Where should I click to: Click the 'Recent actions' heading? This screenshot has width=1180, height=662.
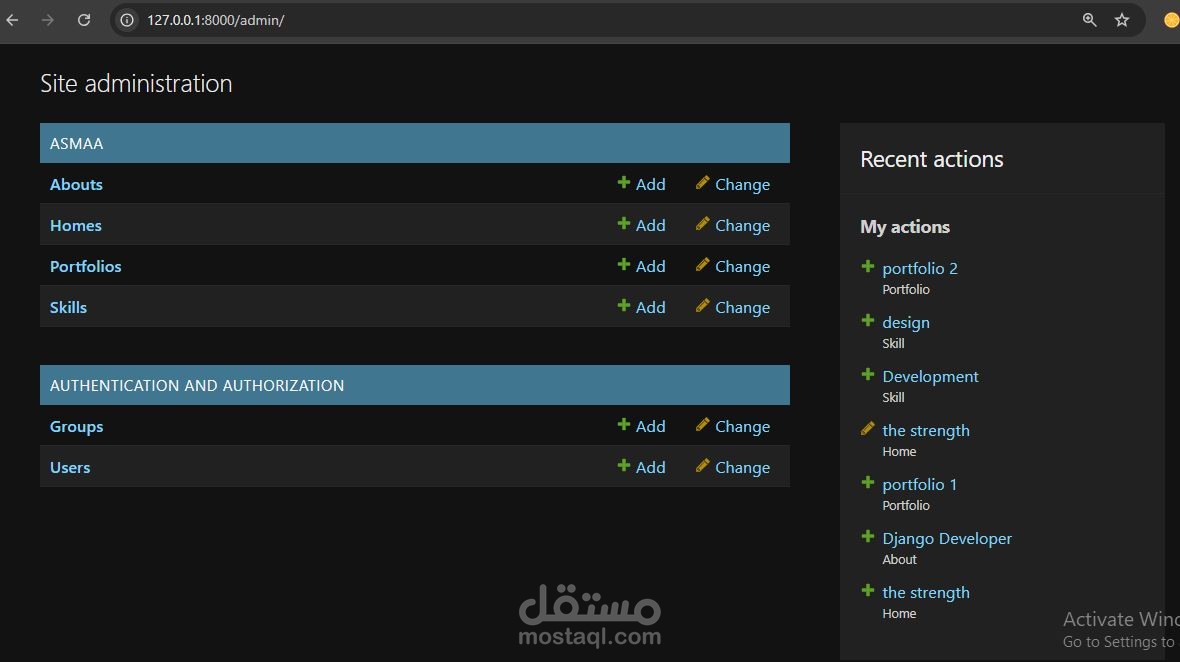click(932, 159)
